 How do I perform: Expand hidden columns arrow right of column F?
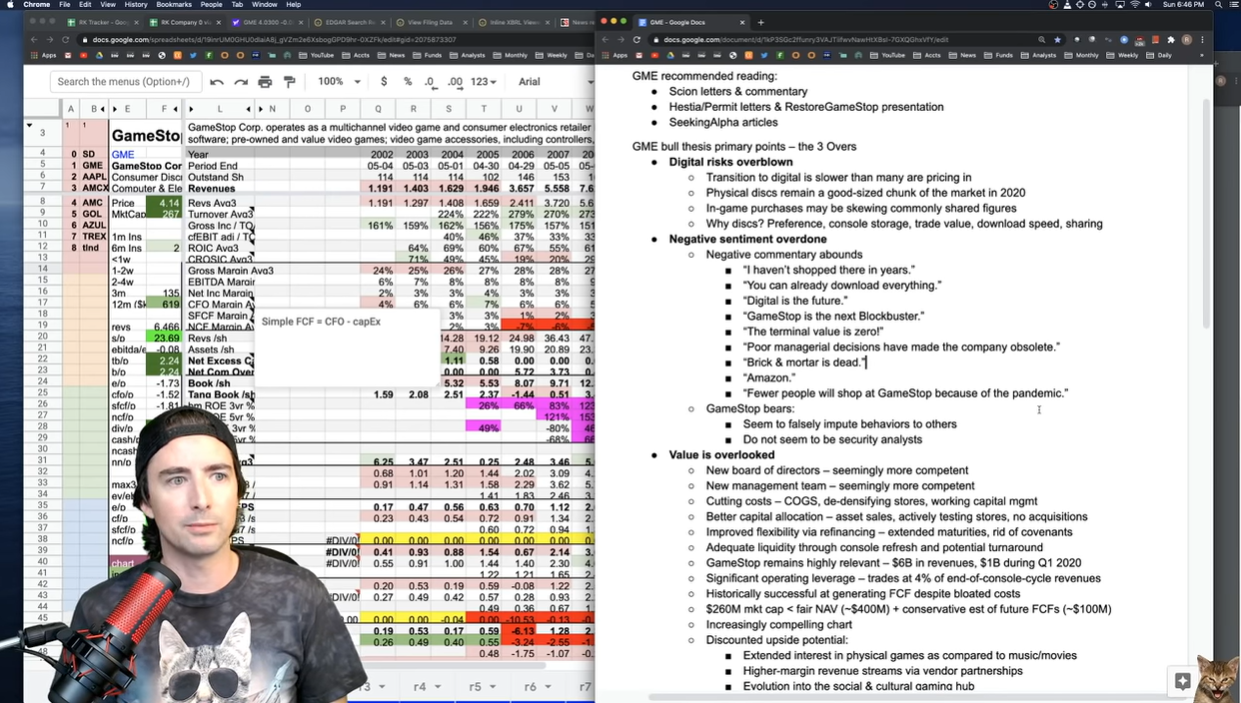click(176, 109)
